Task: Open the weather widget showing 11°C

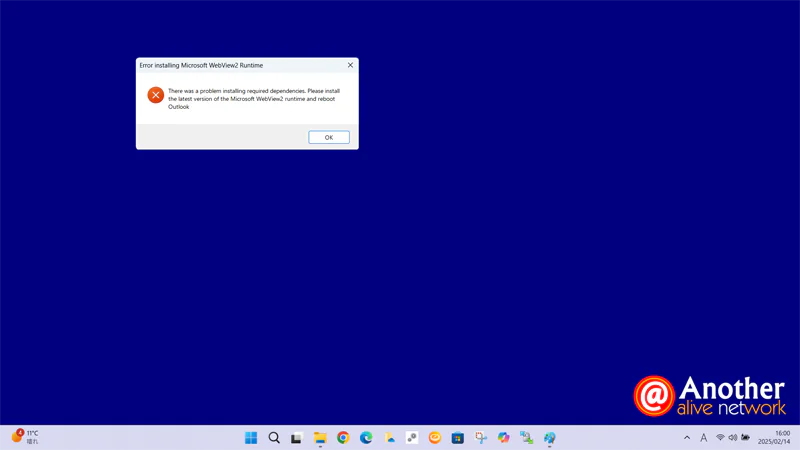Action: click(25, 437)
